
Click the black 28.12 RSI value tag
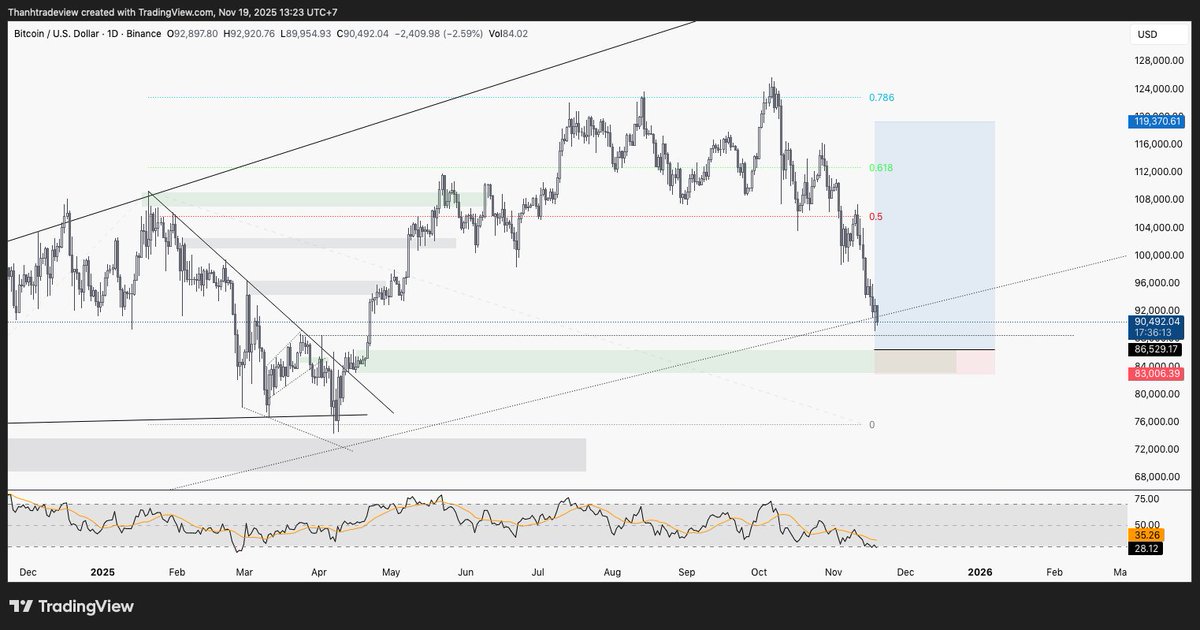1146,549
